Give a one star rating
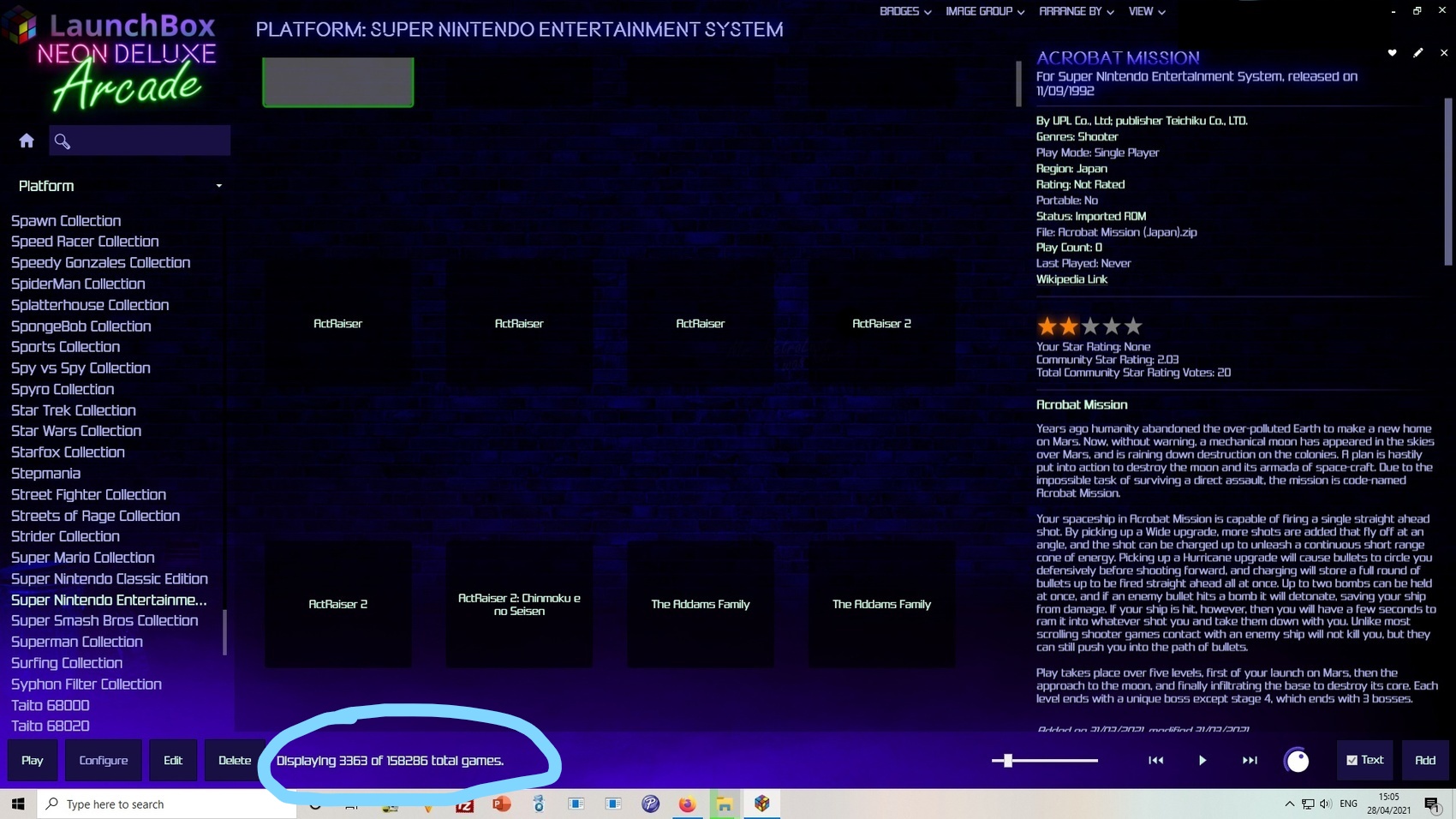The image size is (1456, 819). click(1047, 326)
